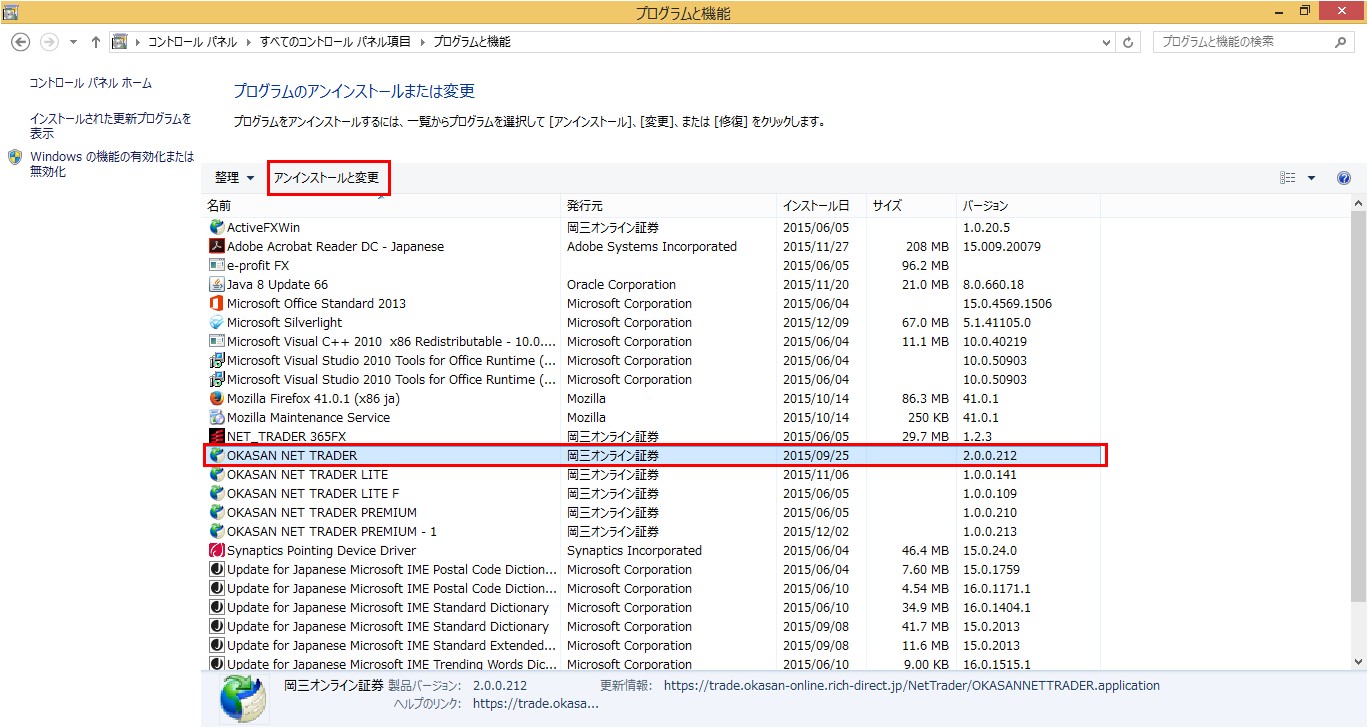This screenshot has width=1368, height=728.
Task: Click the vertical scrollbar up arrow
Action: click(x=1358, y=204)
